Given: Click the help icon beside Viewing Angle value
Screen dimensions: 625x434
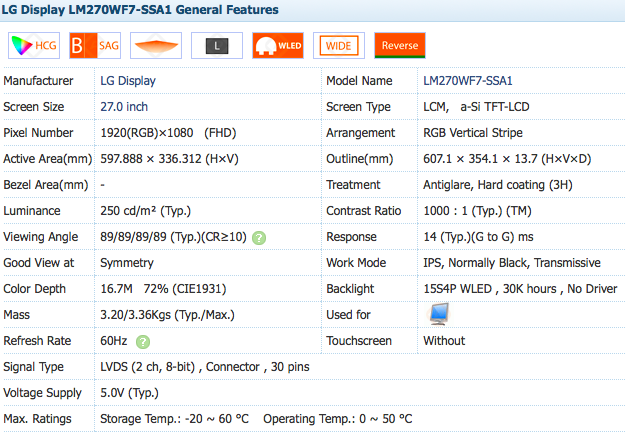Looking at the screenshot, I should (x=259, y=238).
